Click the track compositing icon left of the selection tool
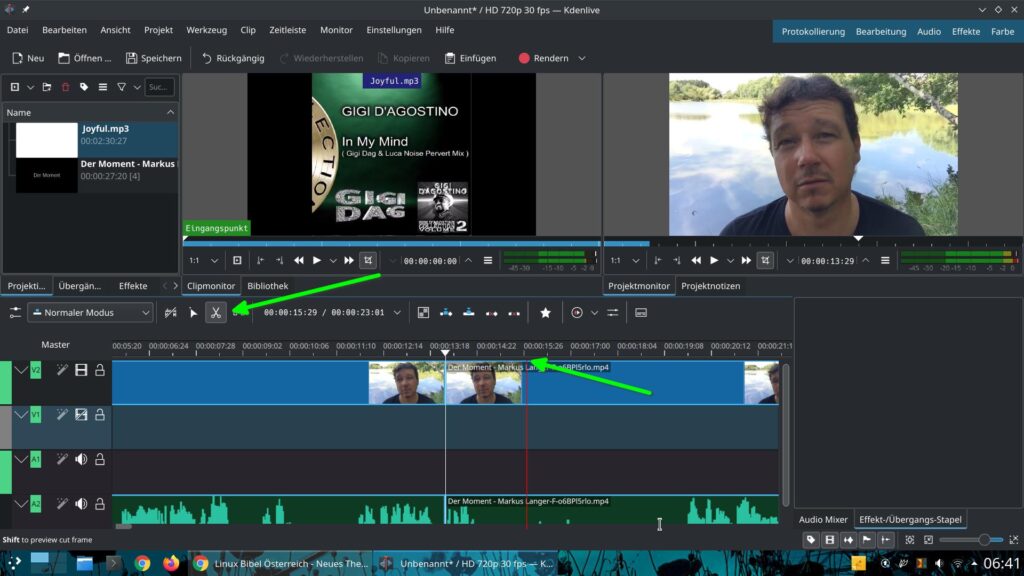The height and width of the screenshot is (576, 1024). [170, 313]
